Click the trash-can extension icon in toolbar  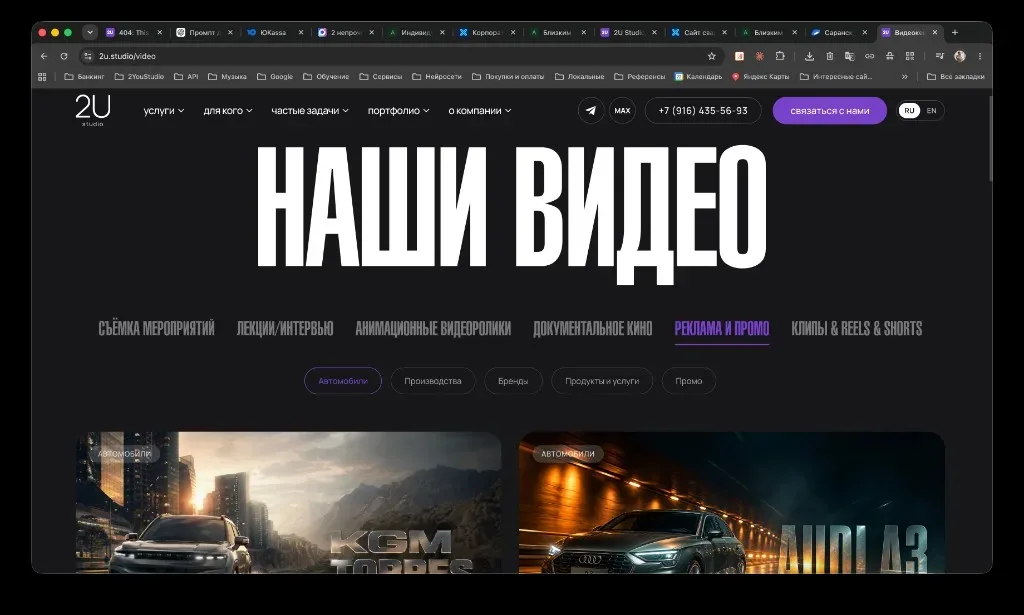829,56
